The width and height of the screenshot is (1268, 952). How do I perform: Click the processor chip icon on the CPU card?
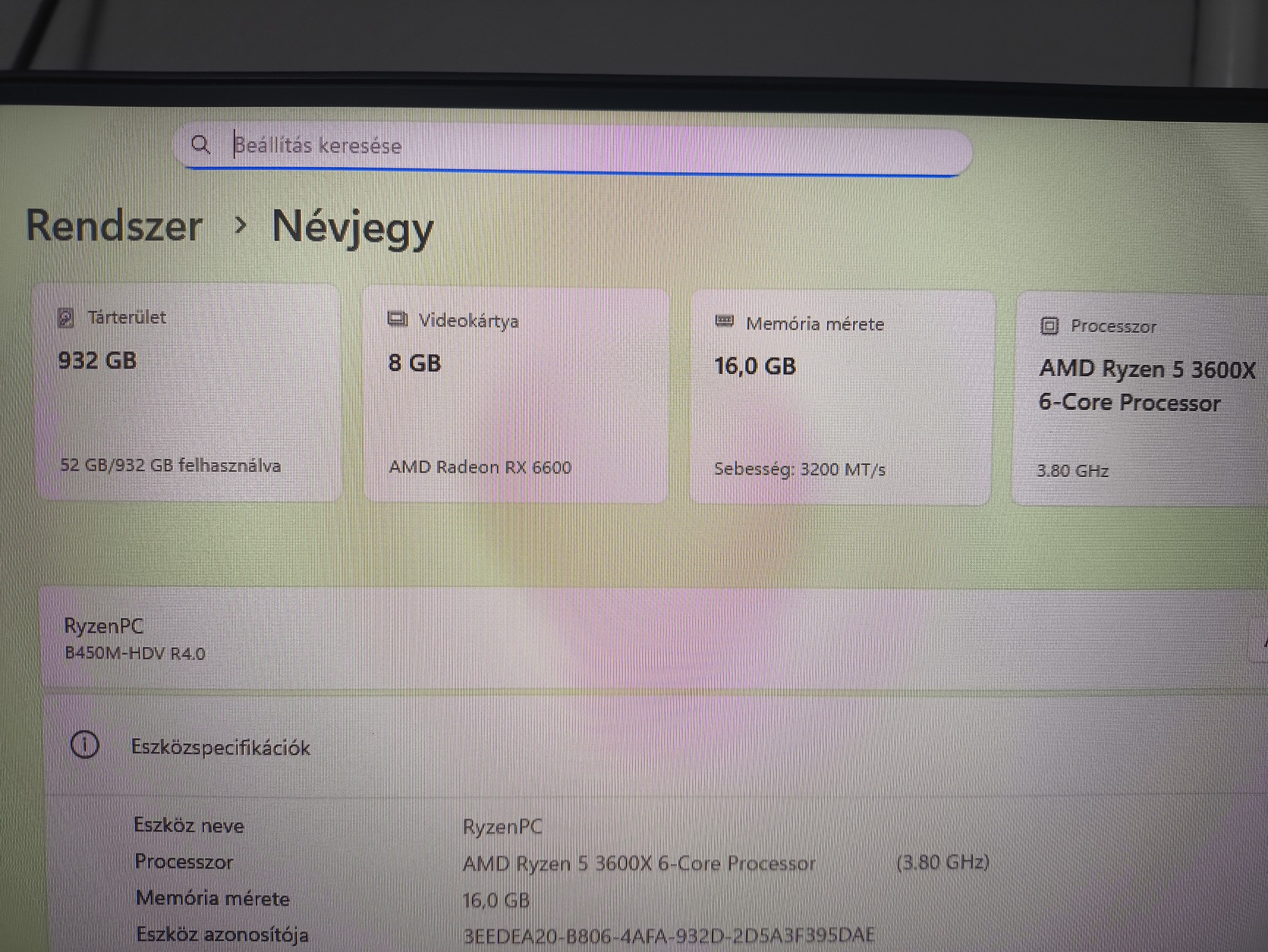coord(1049,326)
